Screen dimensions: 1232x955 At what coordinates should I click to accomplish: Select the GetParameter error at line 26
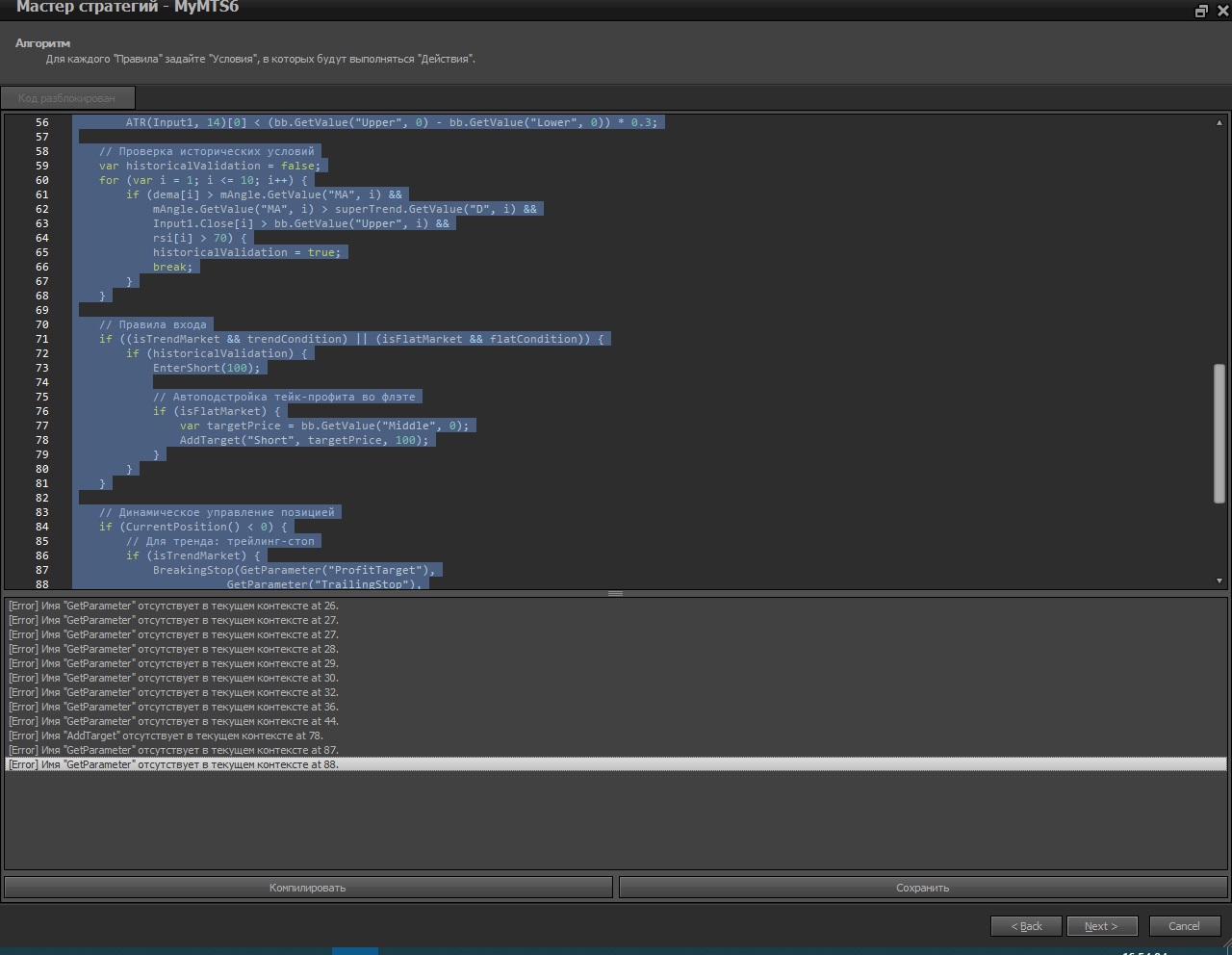pos(173,606)
